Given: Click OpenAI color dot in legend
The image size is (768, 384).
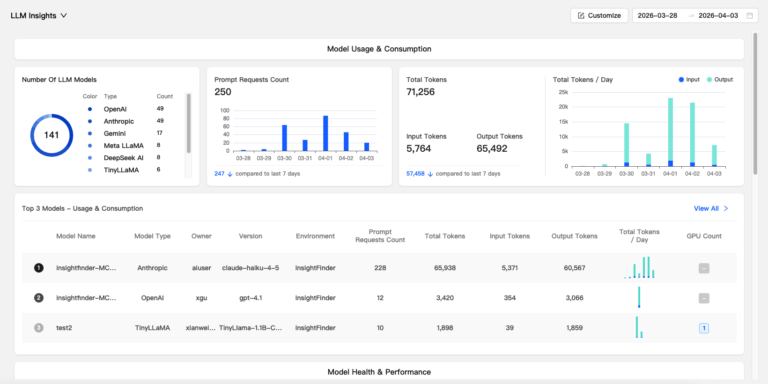Looking at the screenshot, I should [90, 109].
